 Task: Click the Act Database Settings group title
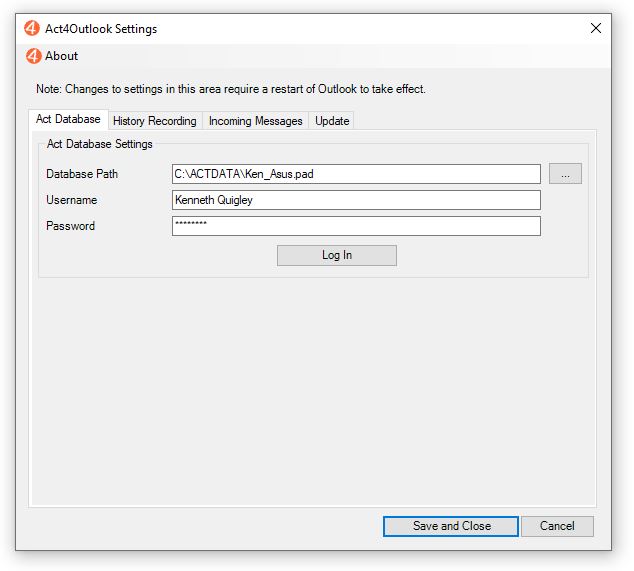[x=99, y=144]
